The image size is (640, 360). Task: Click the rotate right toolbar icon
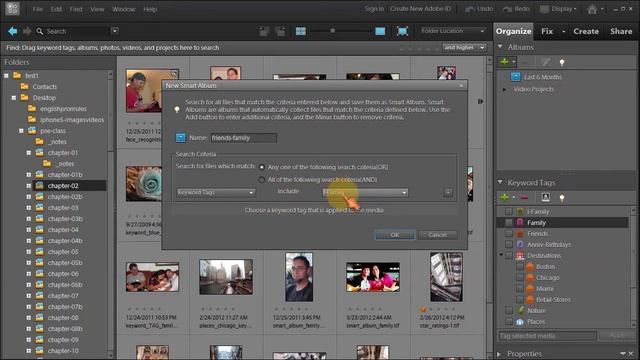tap(280, 31)
